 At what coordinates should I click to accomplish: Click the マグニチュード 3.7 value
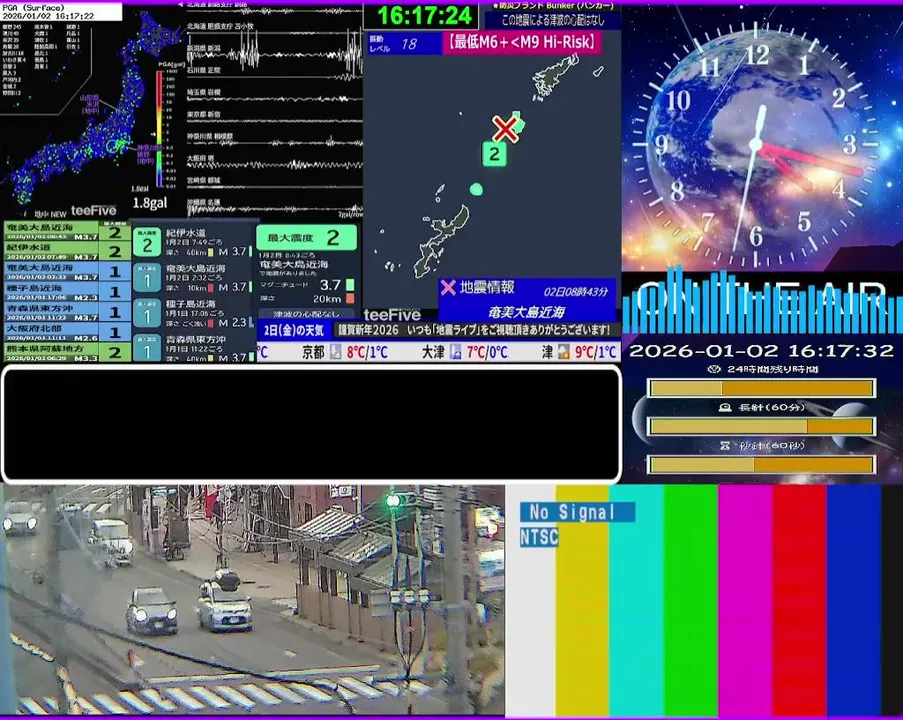330,285
